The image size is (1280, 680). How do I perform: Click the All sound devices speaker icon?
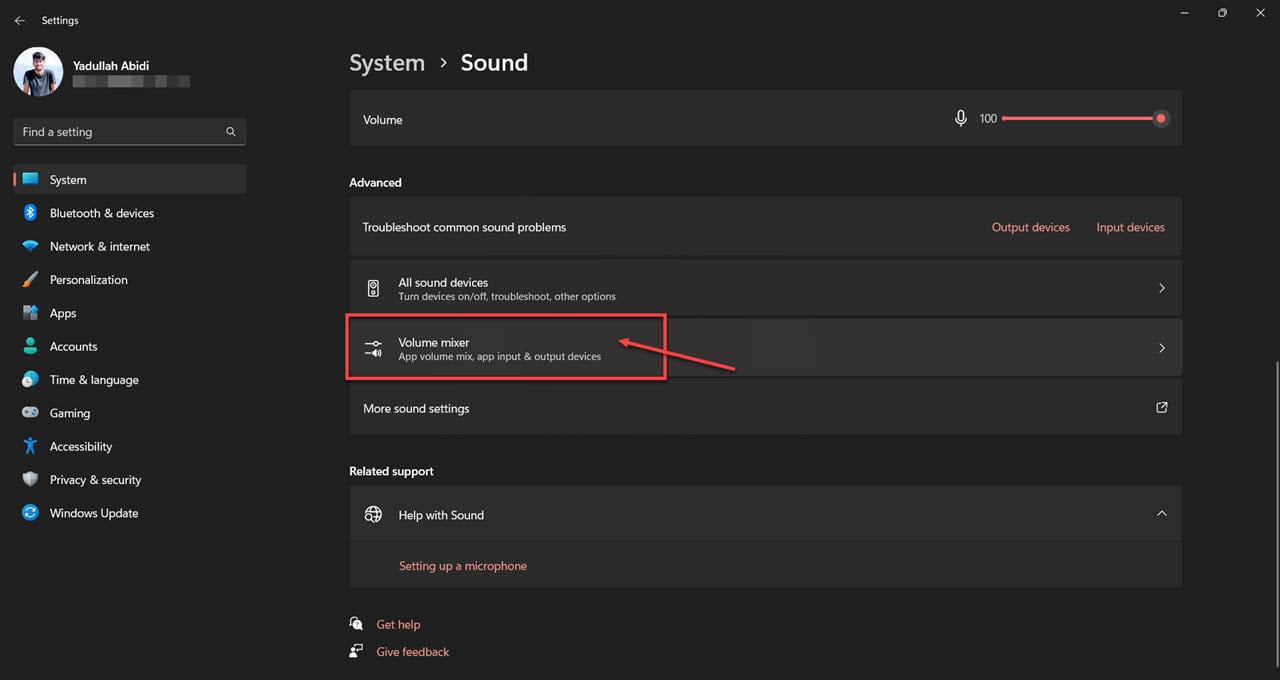[x=373, y=288]
